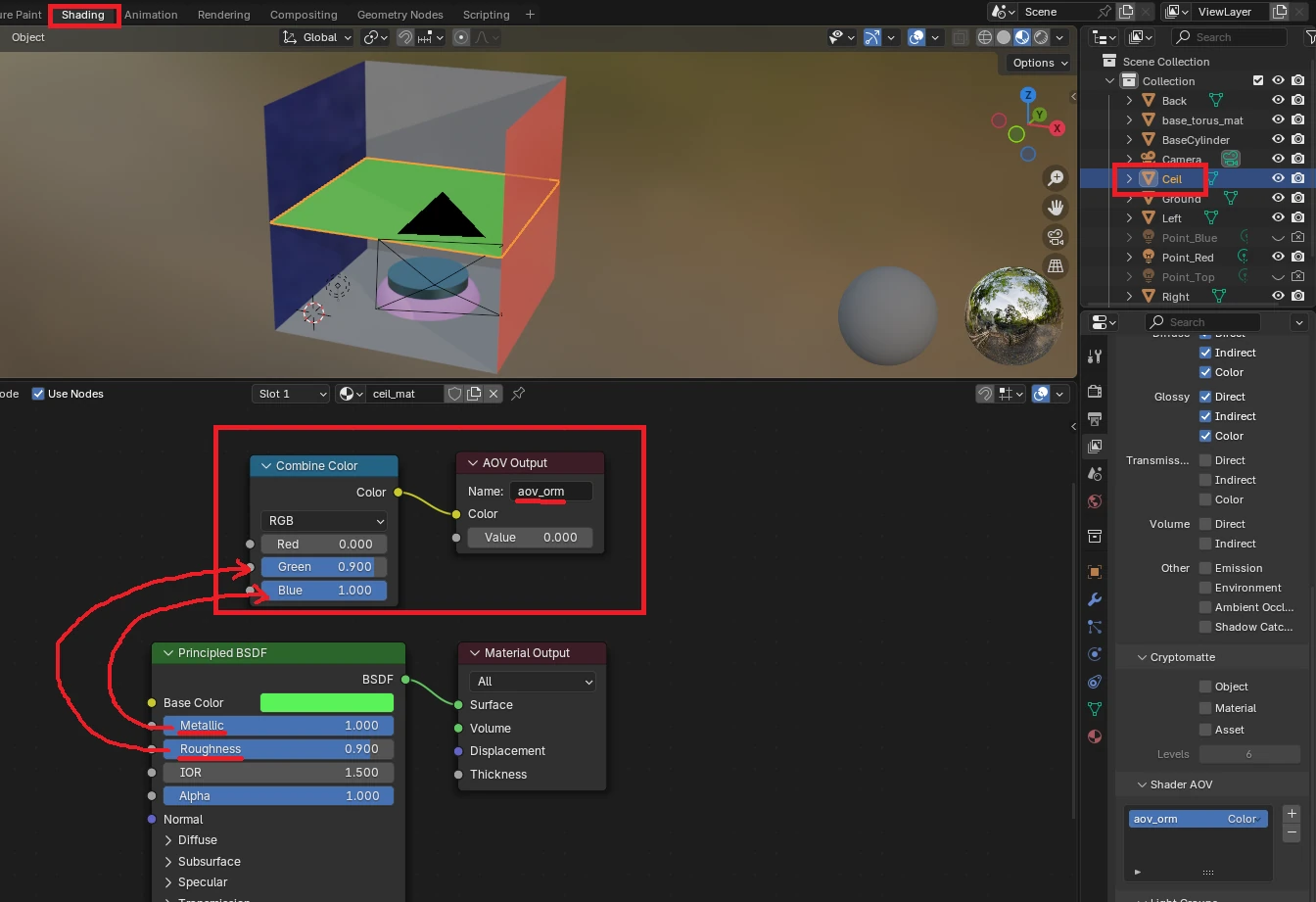
Task: Click the Outliner search field
Action: tap(1229, 37)
